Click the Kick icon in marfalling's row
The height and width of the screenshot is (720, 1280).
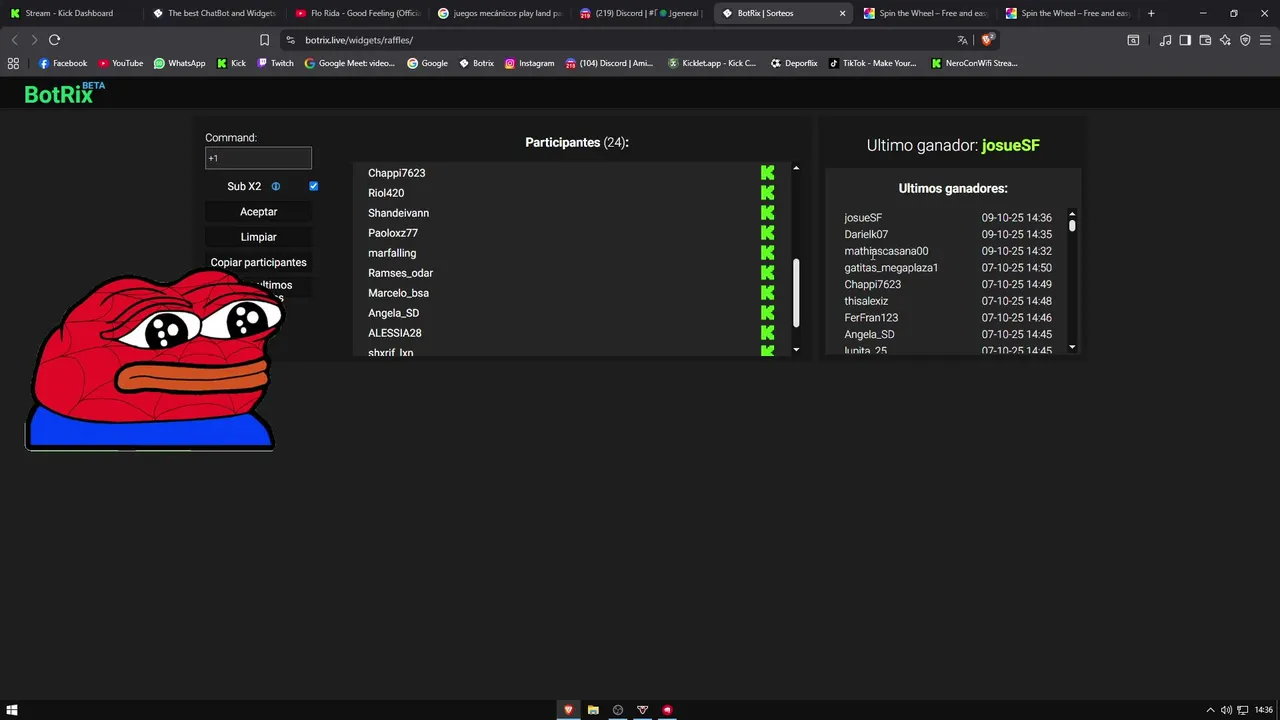[767, 253]
